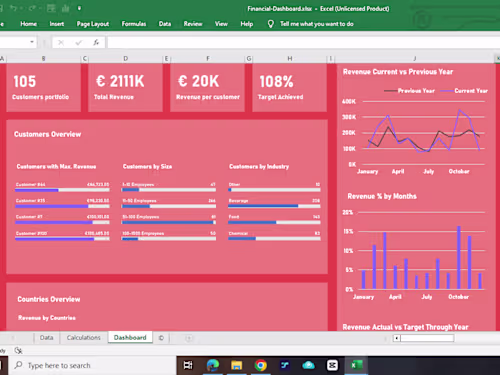Open the Customize Quick Access Toolbar dropdown
The height and width of the screenshot is (375, 500).
(x=79, y=8)
